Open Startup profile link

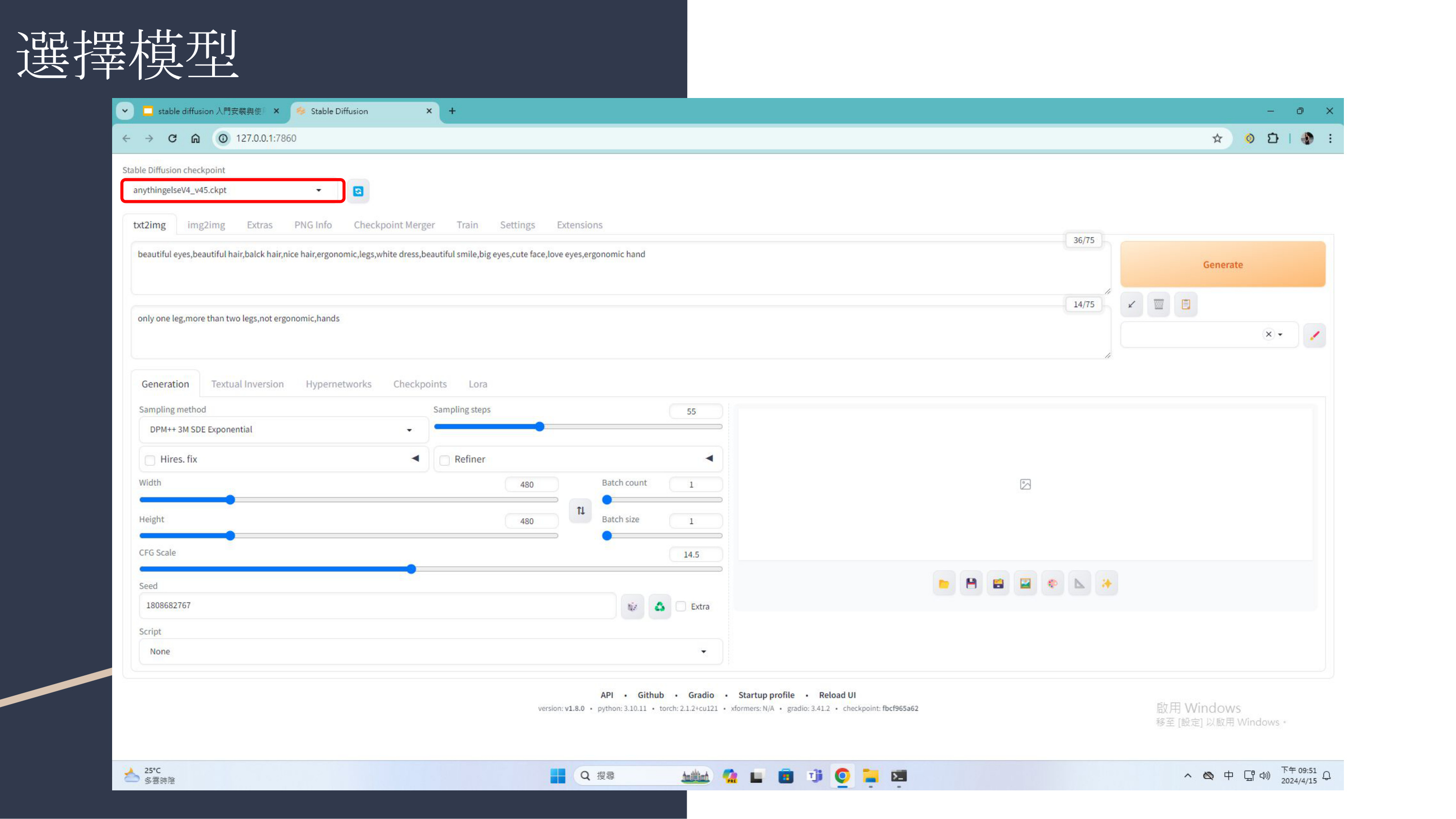[766, 695]
